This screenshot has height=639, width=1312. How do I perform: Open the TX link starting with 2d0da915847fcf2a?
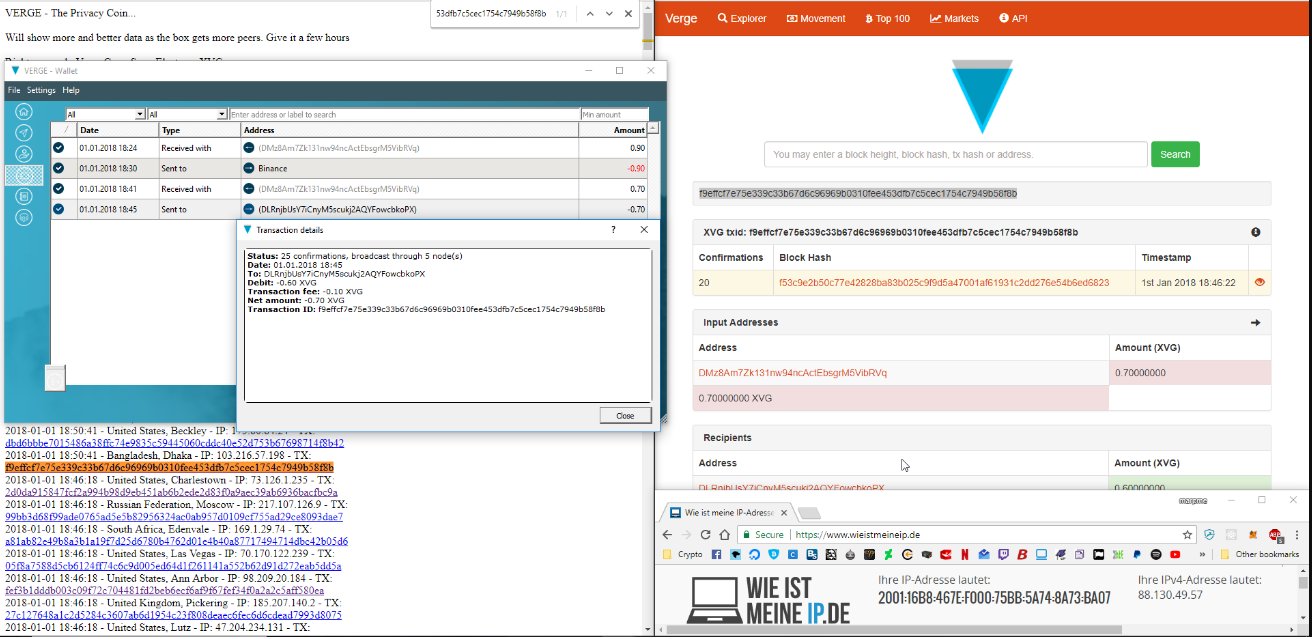point(171,492)
